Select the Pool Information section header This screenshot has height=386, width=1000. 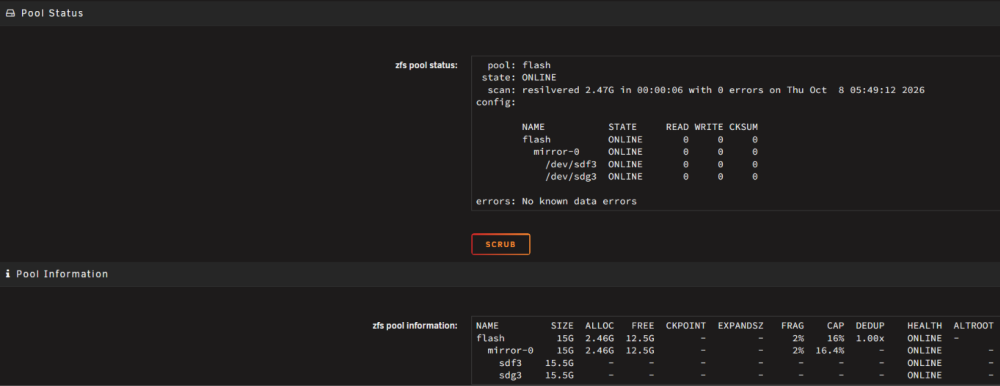[500, 274]
